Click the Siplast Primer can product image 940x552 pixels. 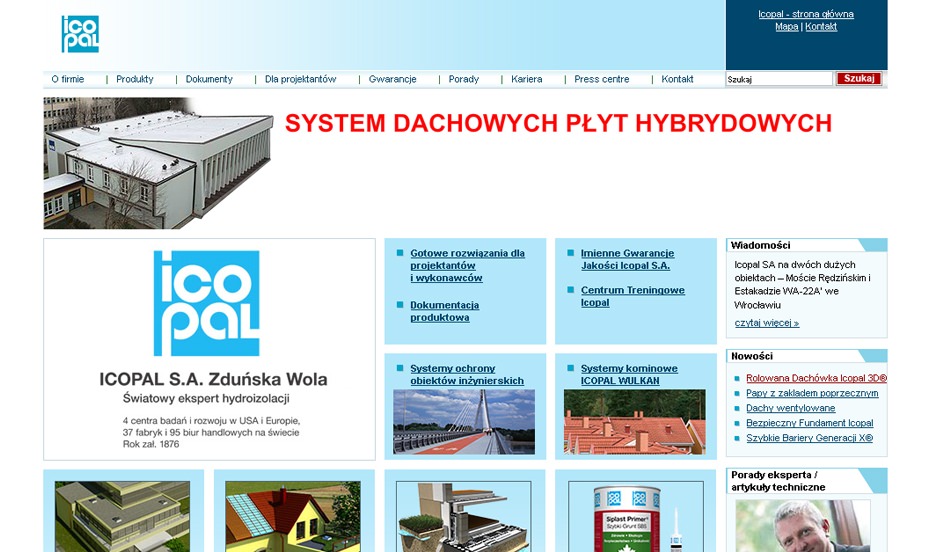(635, 516)
